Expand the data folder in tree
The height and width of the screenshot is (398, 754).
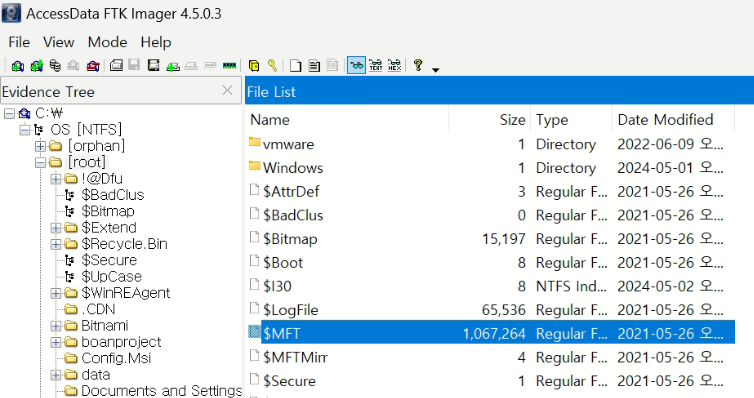click(56, 375)
